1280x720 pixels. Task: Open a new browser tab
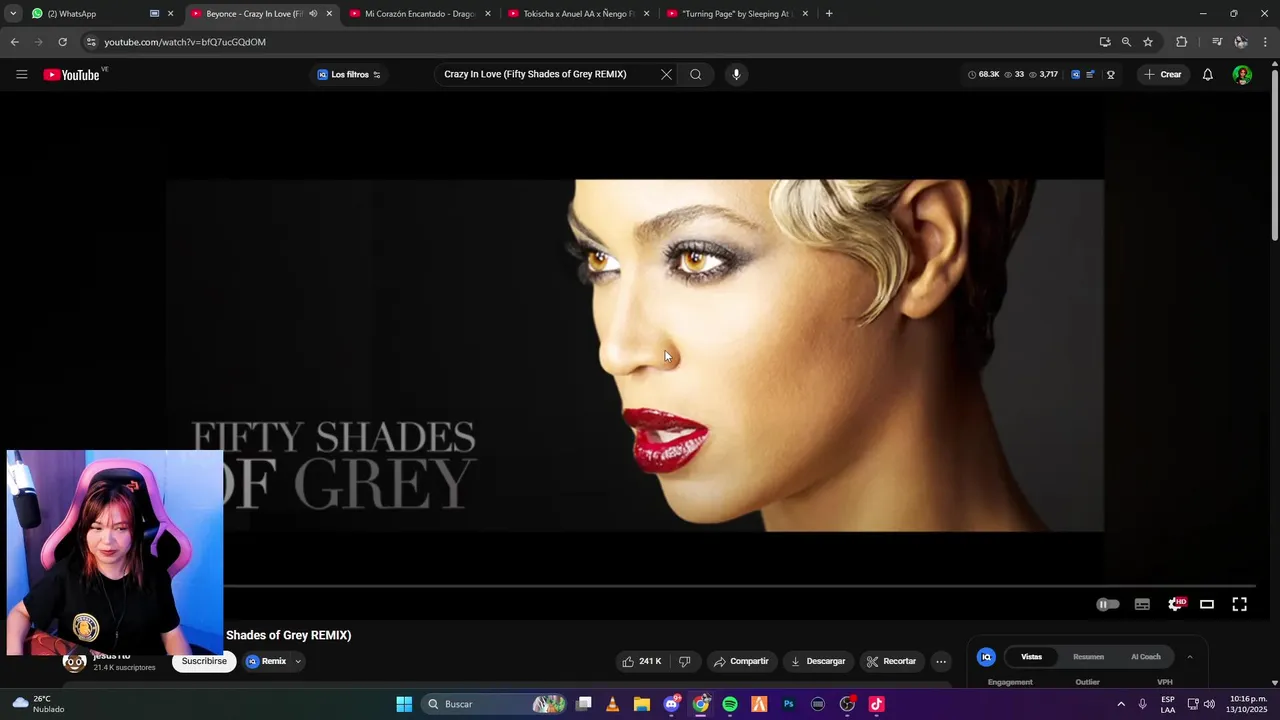coord(828,14)
